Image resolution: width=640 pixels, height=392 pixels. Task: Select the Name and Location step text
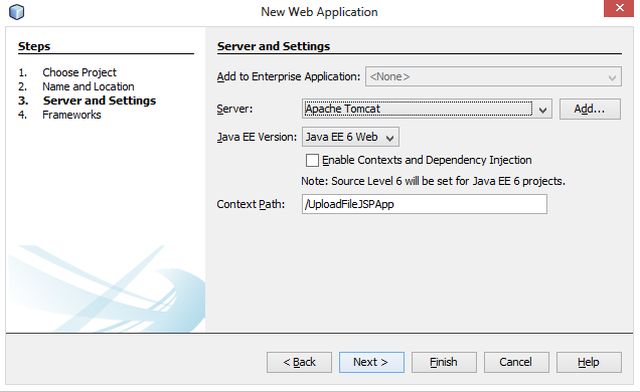pos(88,87)
